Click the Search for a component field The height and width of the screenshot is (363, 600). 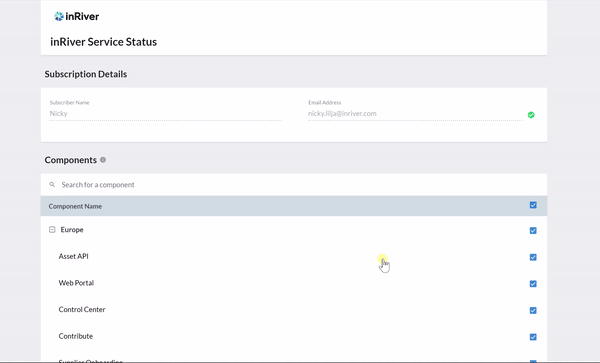coord(294,185)
